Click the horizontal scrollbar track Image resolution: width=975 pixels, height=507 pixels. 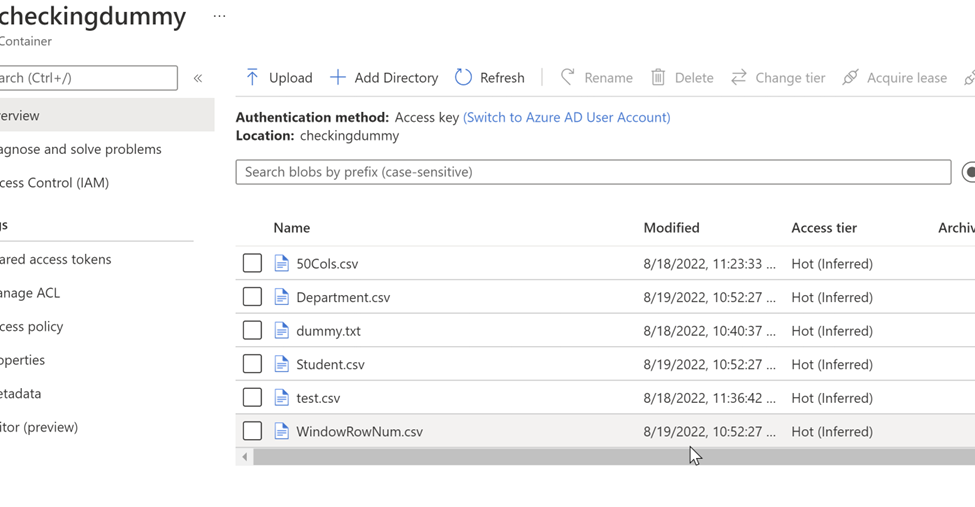click(x=614, y=457)
